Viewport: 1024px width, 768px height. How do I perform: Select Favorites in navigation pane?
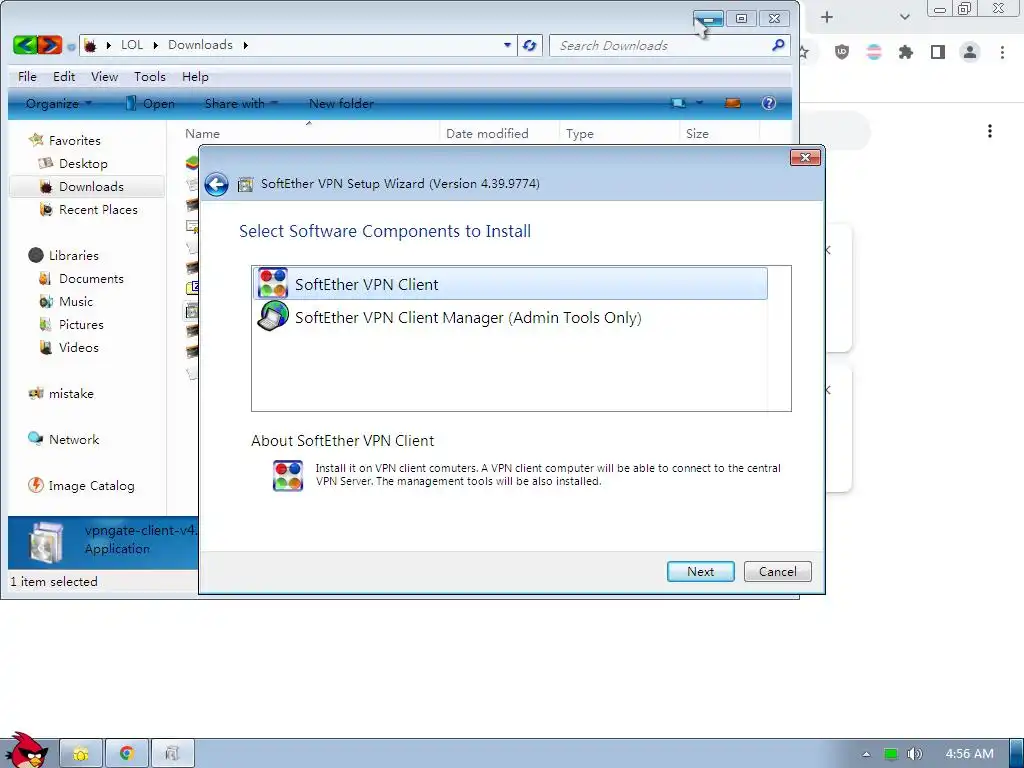[x=74, y=140]
